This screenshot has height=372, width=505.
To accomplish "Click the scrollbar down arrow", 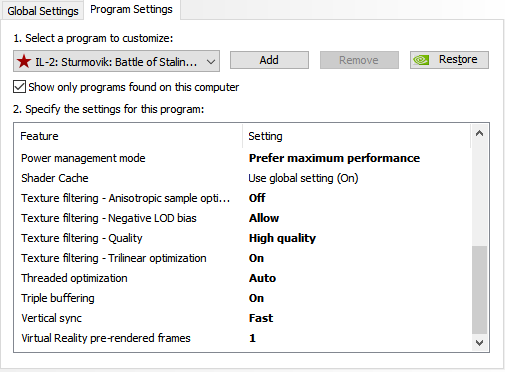I will click(479, 342).
